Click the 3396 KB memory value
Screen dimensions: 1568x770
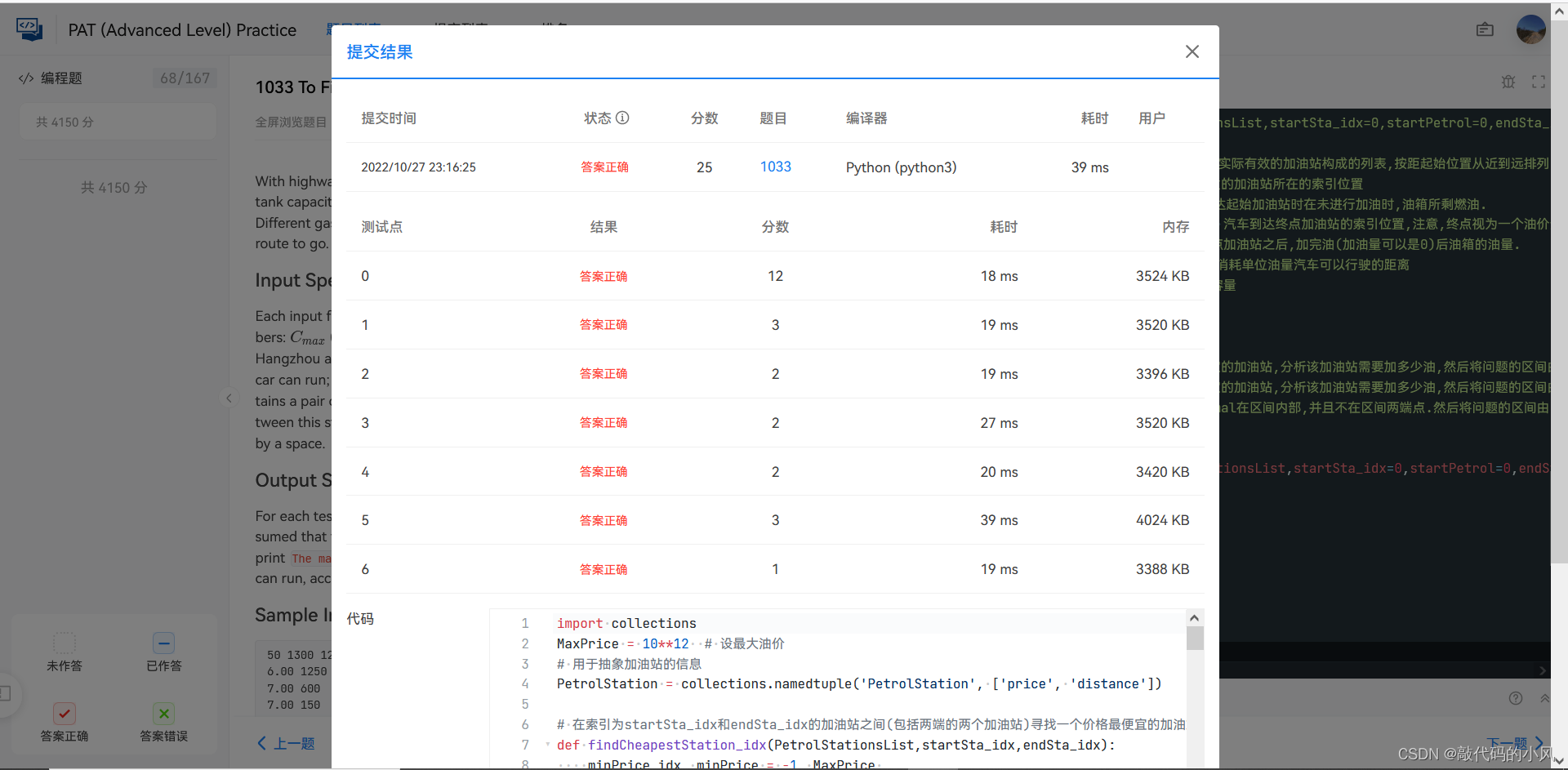(1162, 374)
